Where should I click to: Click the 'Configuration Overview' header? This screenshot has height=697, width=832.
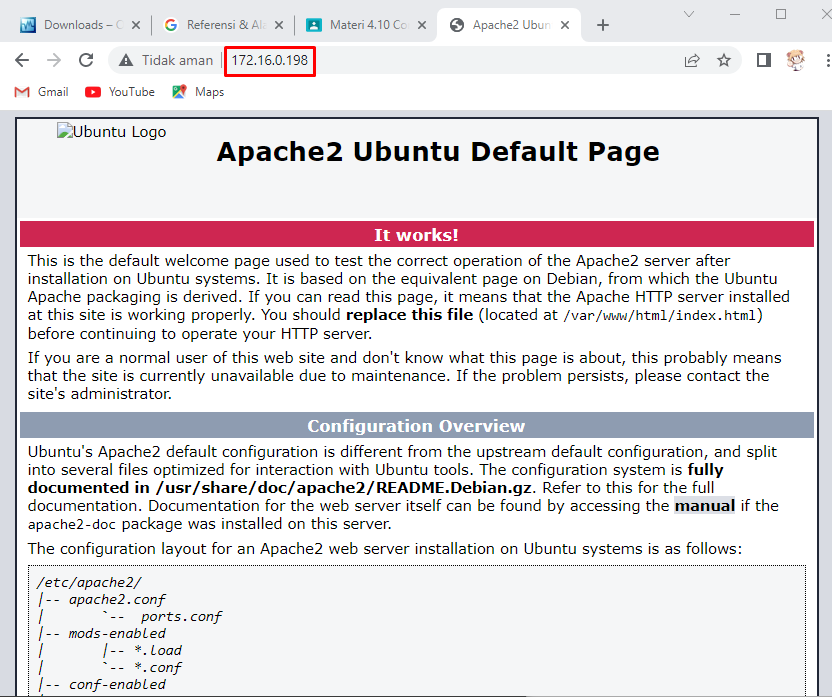click(x=417, y=426)
